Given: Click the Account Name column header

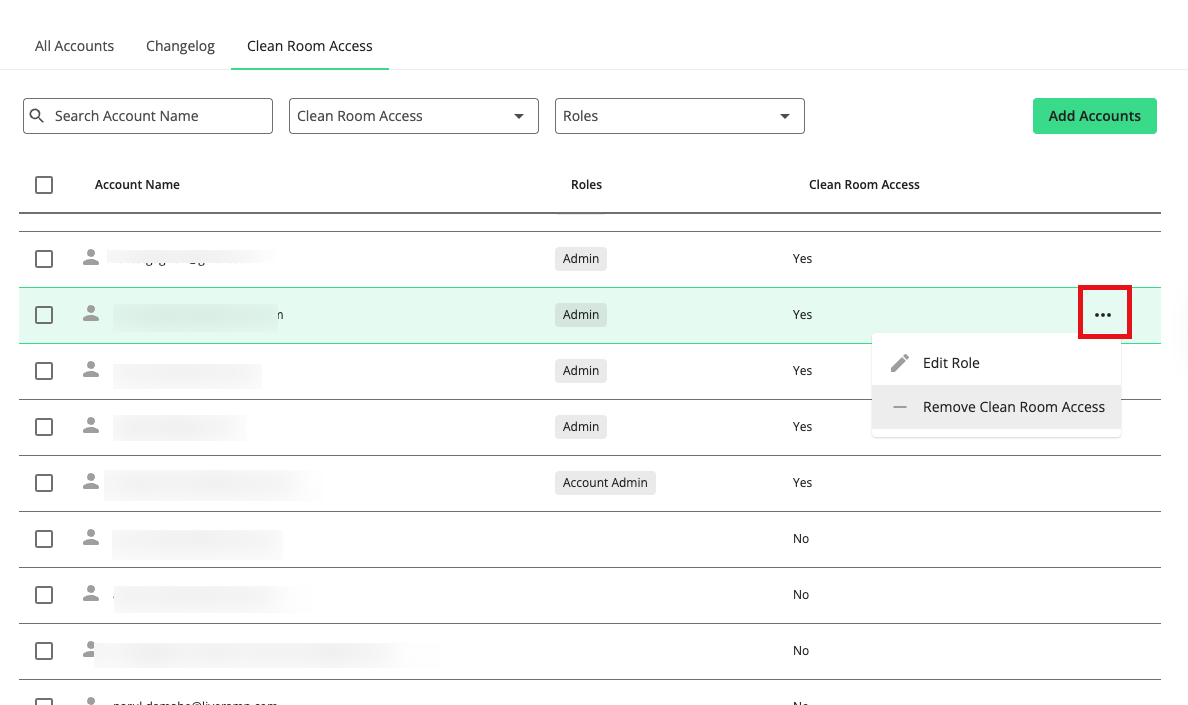Looking at the screenshot, I should [137, 185].
